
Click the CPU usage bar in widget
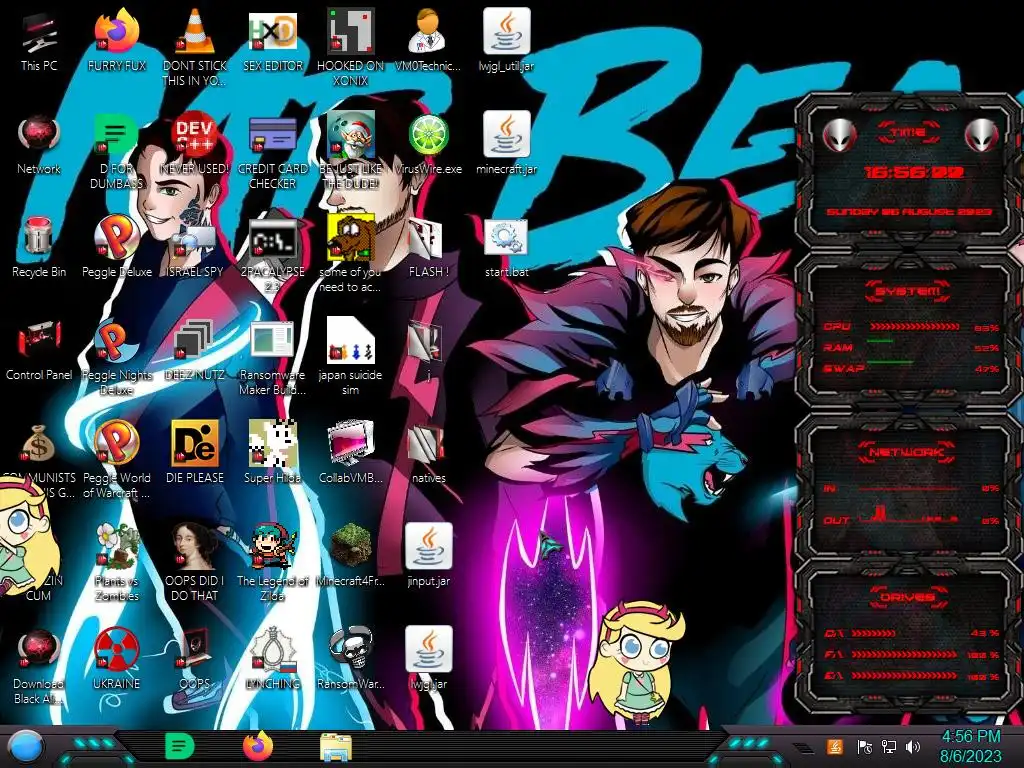(914, 326)
